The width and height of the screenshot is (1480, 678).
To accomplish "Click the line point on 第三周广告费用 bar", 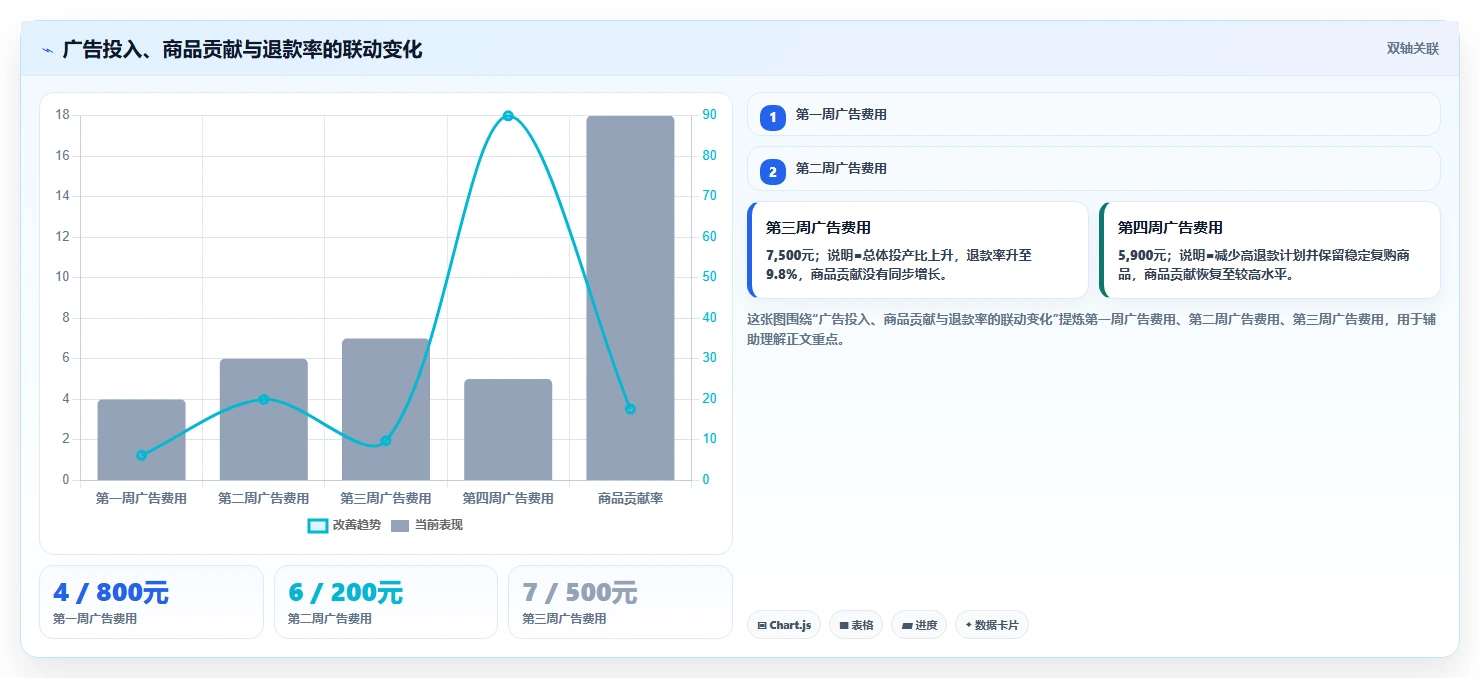I will (386, 441).
